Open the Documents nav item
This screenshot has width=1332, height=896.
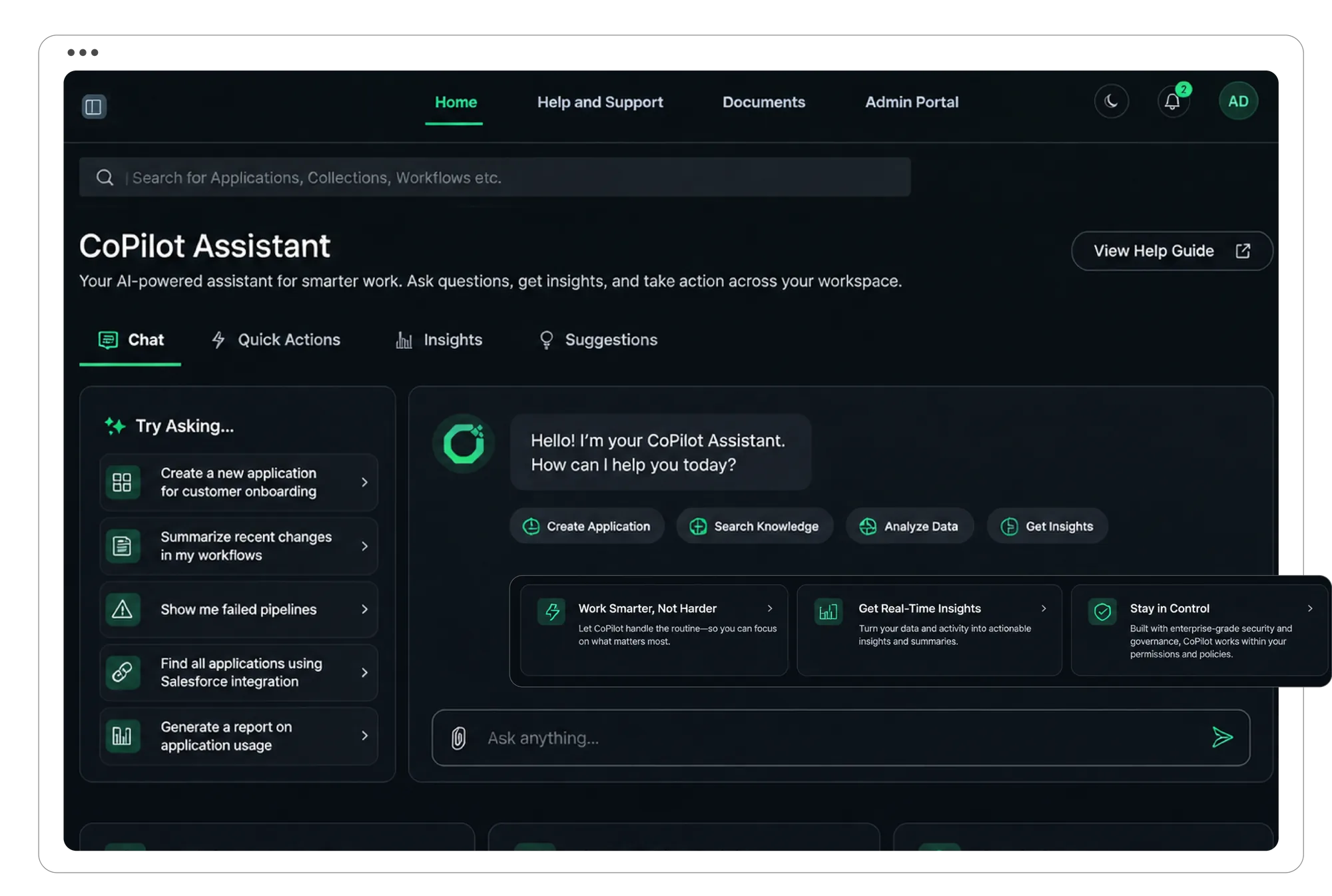(764, 102)
